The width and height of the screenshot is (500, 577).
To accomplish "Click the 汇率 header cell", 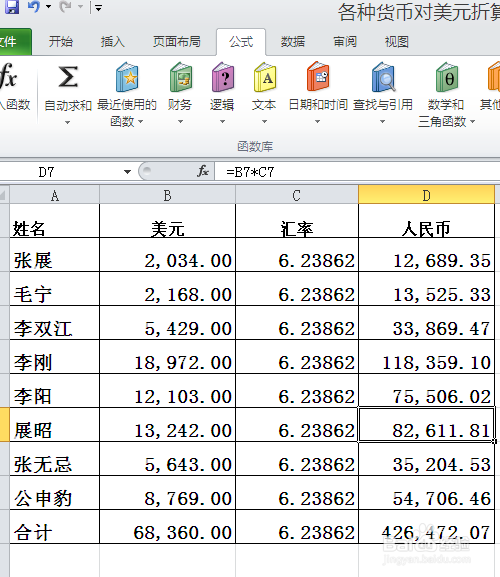I will click(297, 221).
